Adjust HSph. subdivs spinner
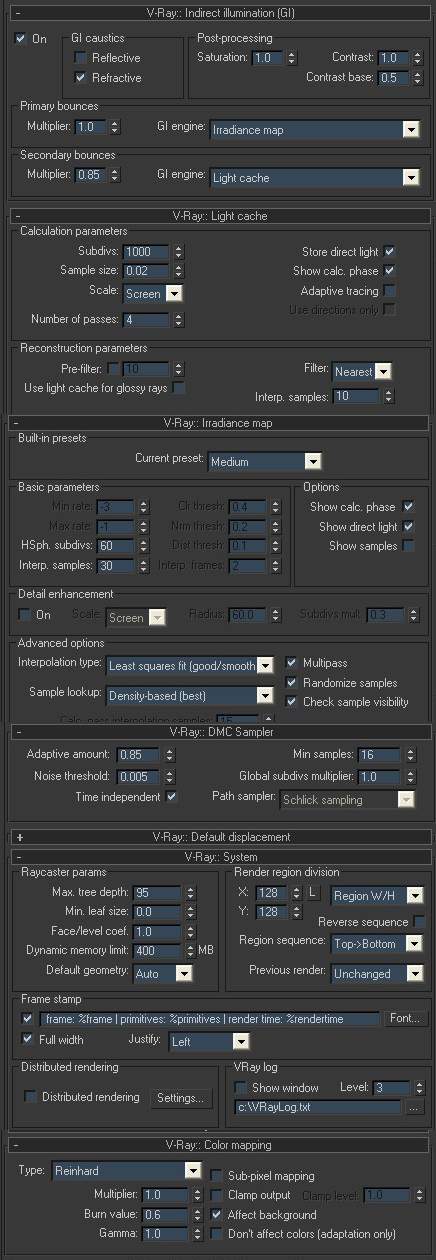436x1260 pixels. coord(143,546)
